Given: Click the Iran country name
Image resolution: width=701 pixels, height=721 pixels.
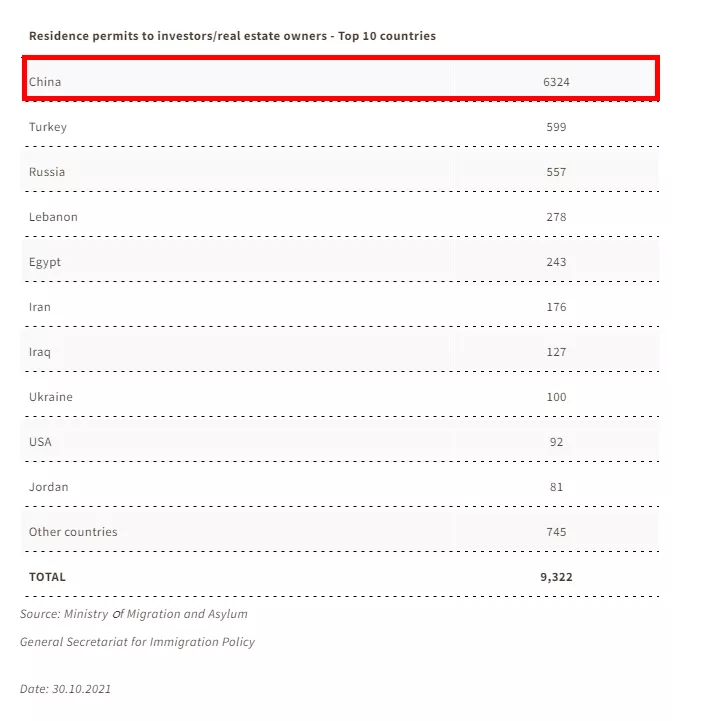Looking at the screenshot, I should [40, 307].
